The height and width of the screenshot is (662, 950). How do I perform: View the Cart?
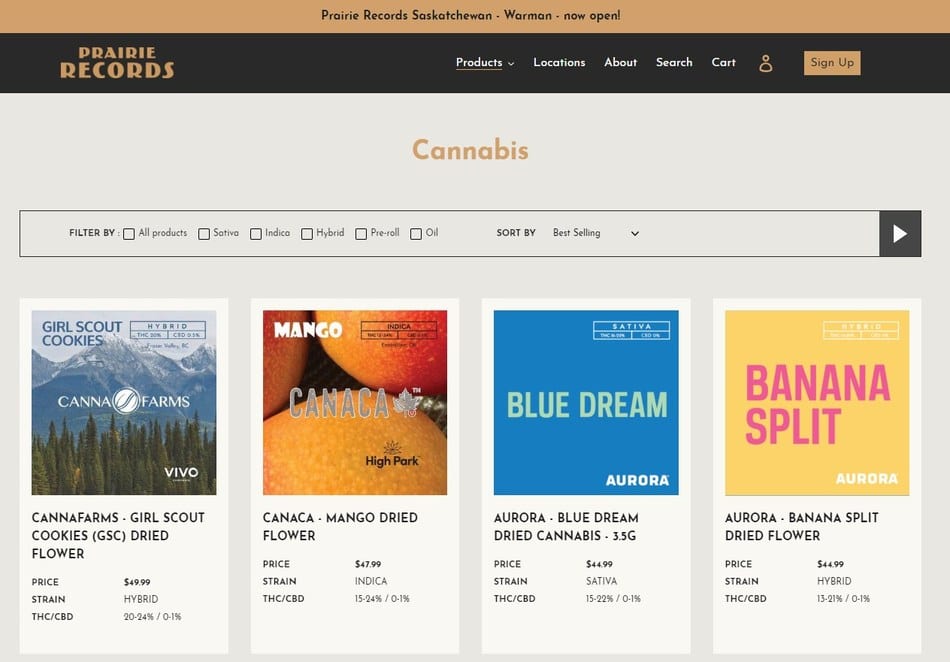tap(723, 62)
